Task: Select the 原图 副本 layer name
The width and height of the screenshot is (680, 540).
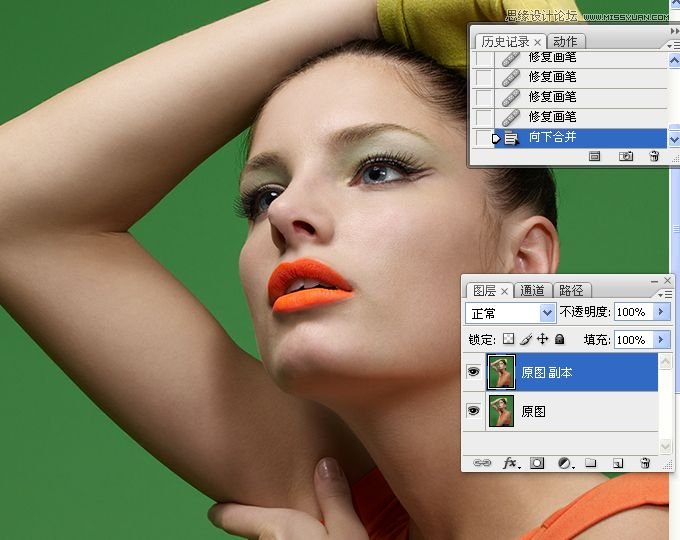Action: tap(546, 372)
